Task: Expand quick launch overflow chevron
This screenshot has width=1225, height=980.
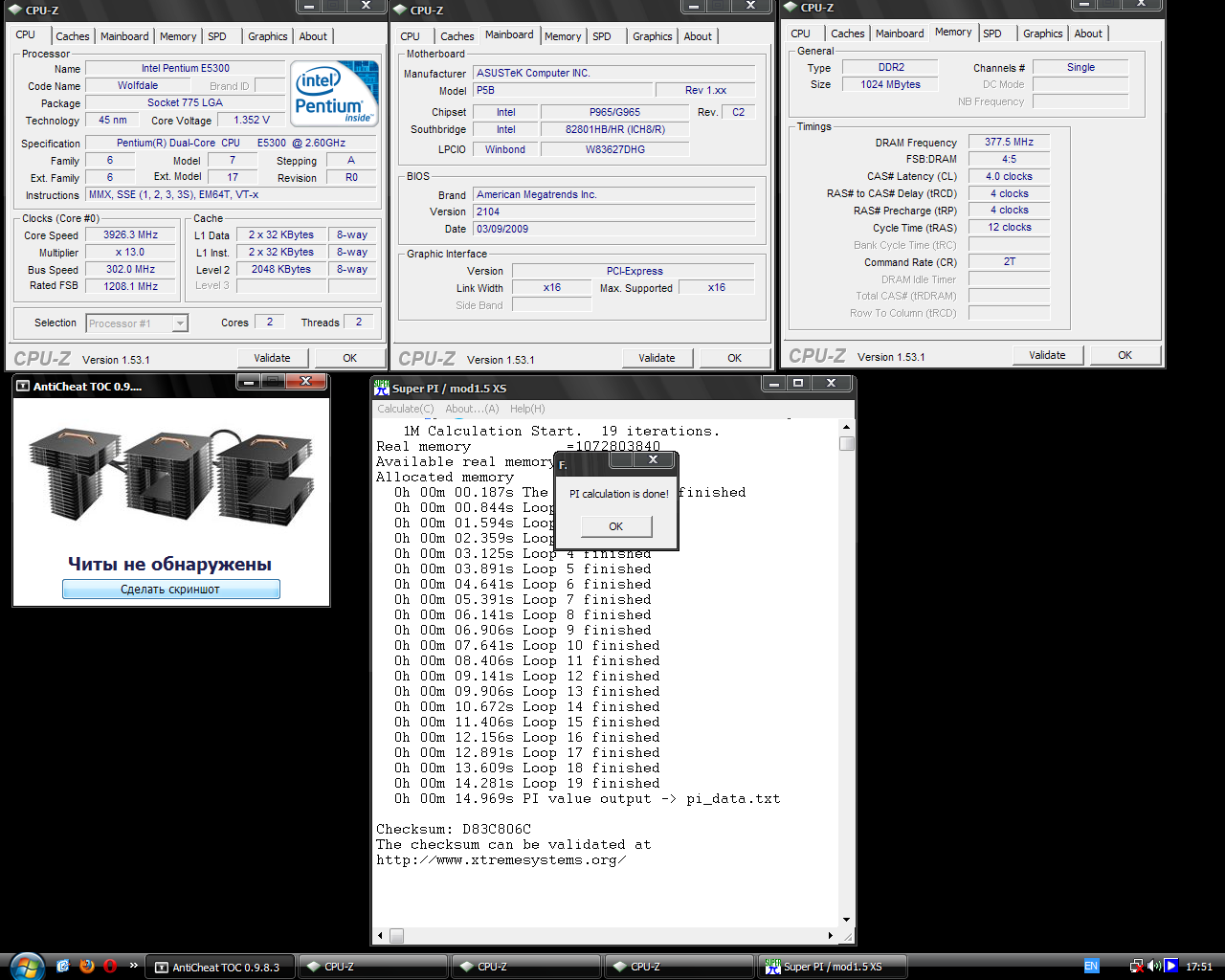Action: [134, 966]
